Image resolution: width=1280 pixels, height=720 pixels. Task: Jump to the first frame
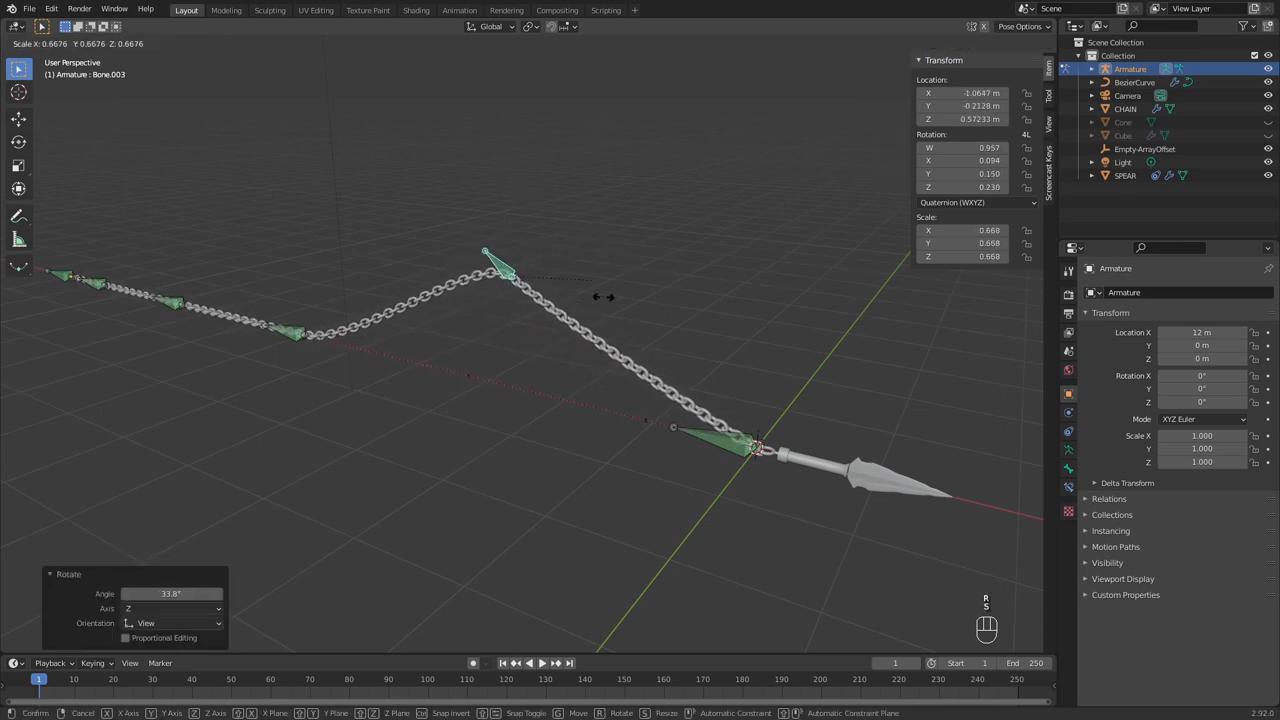coord(502,663)
